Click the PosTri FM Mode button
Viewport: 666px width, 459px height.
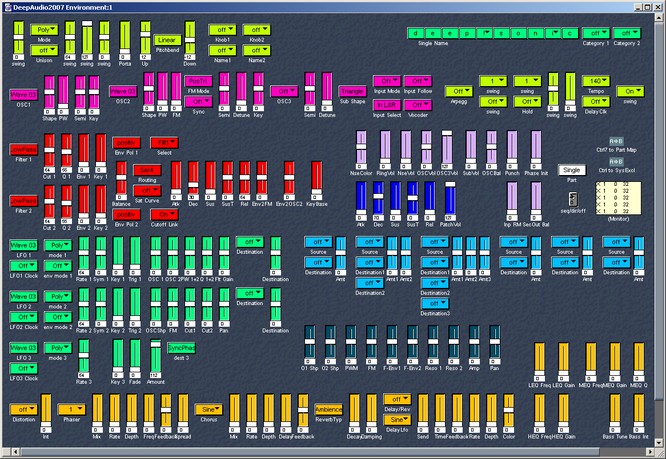tap(198, 81)
